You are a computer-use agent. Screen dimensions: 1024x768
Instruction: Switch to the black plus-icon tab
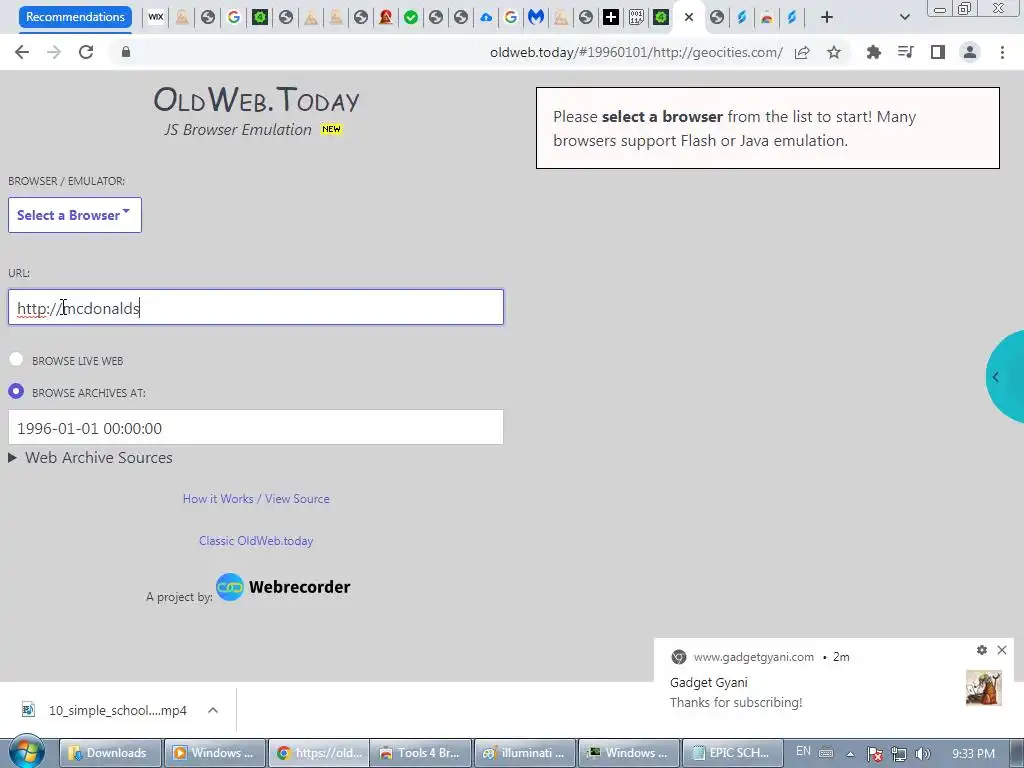point(611,18)
